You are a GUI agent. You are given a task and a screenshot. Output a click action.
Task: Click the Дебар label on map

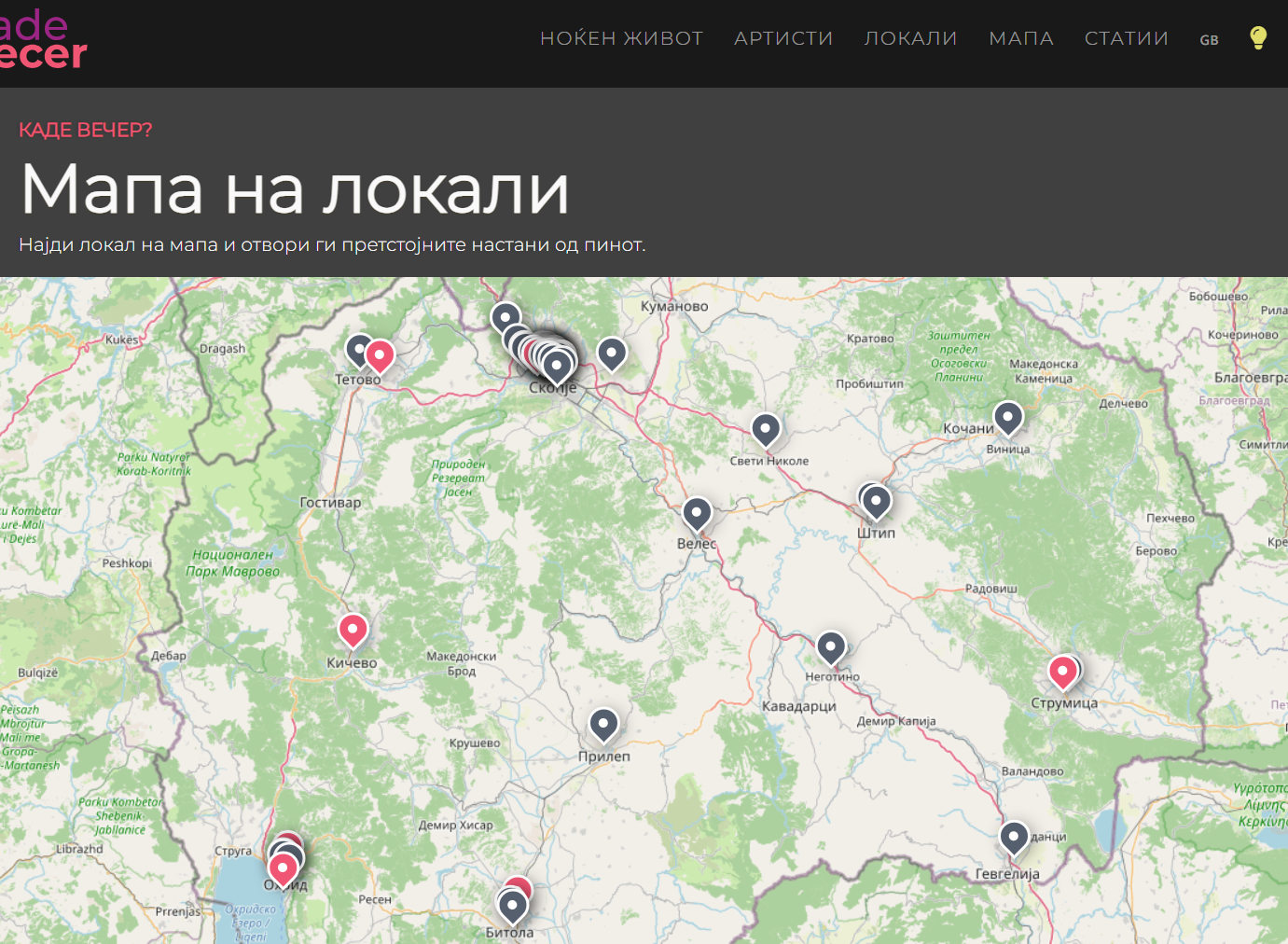[169, 656]
